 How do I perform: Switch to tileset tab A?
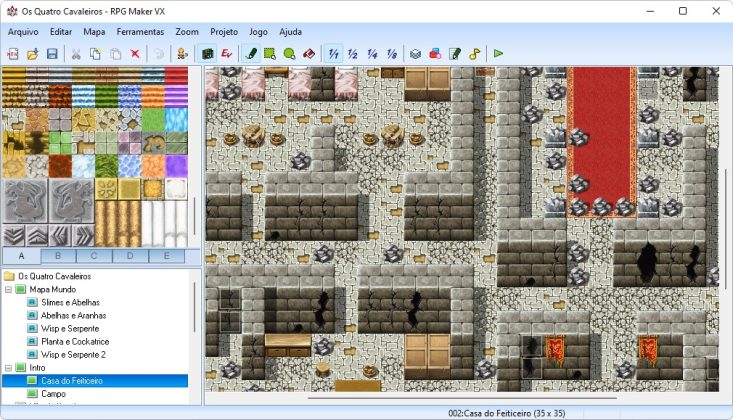click(22, 256)
